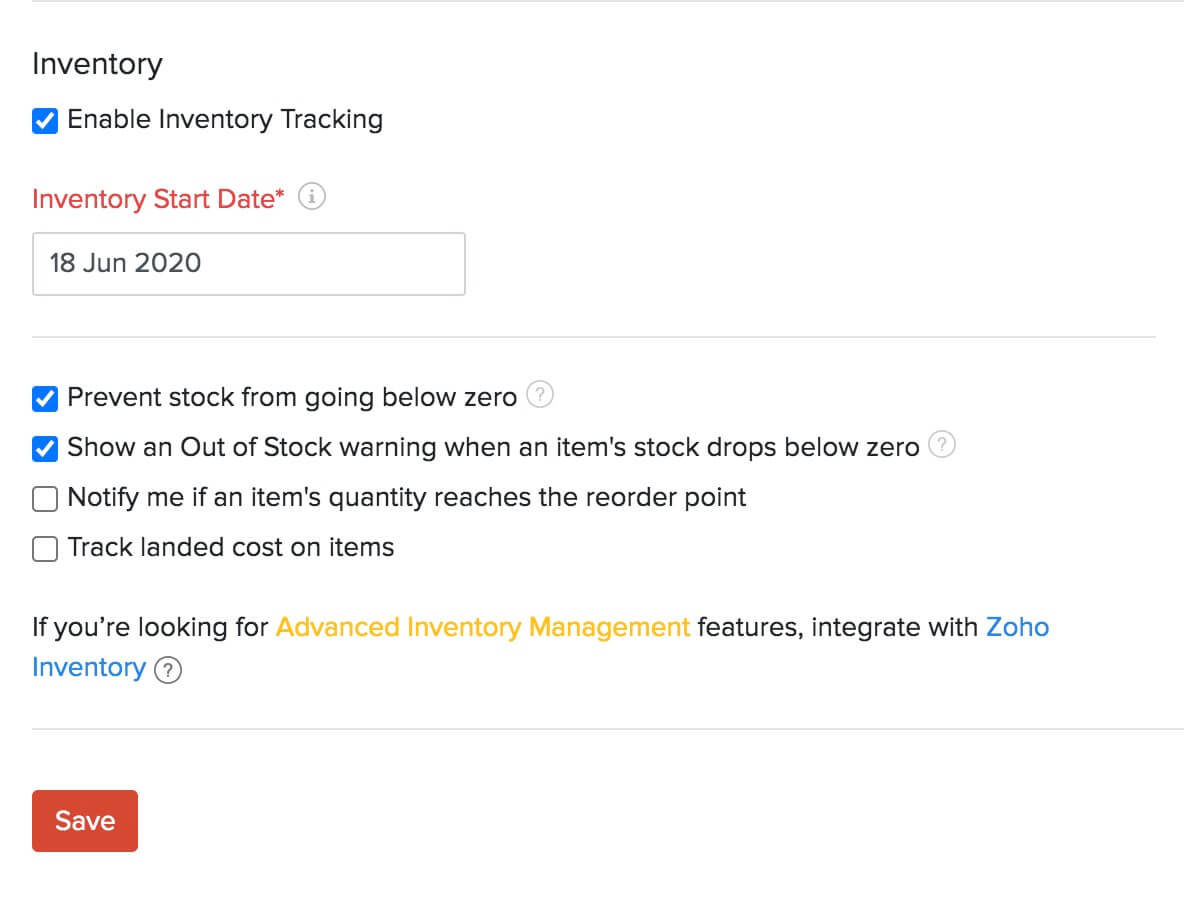The width and height of the screenshot is (1184, 906).
Task: Enable notification when quantity reaches reorder point
Action: click(44, 498)
